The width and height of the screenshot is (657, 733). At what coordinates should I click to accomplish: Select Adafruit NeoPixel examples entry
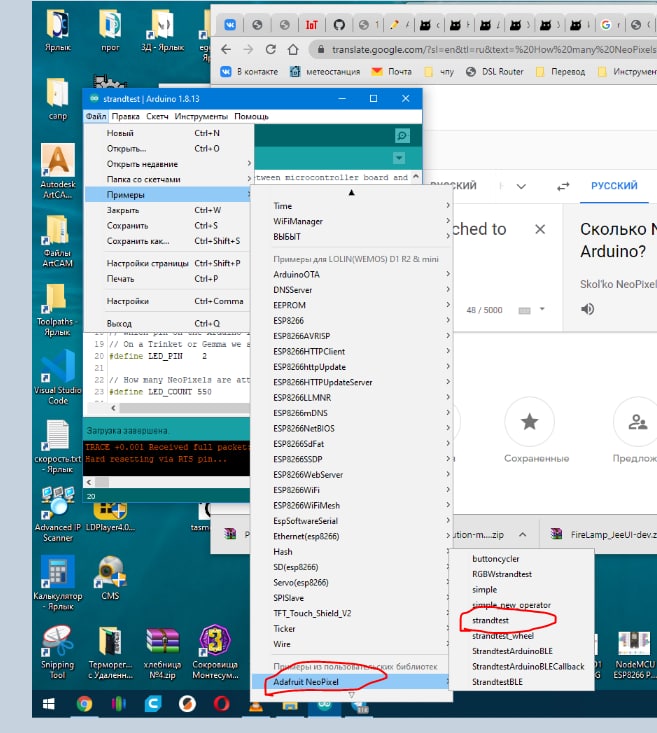[352, 682]
